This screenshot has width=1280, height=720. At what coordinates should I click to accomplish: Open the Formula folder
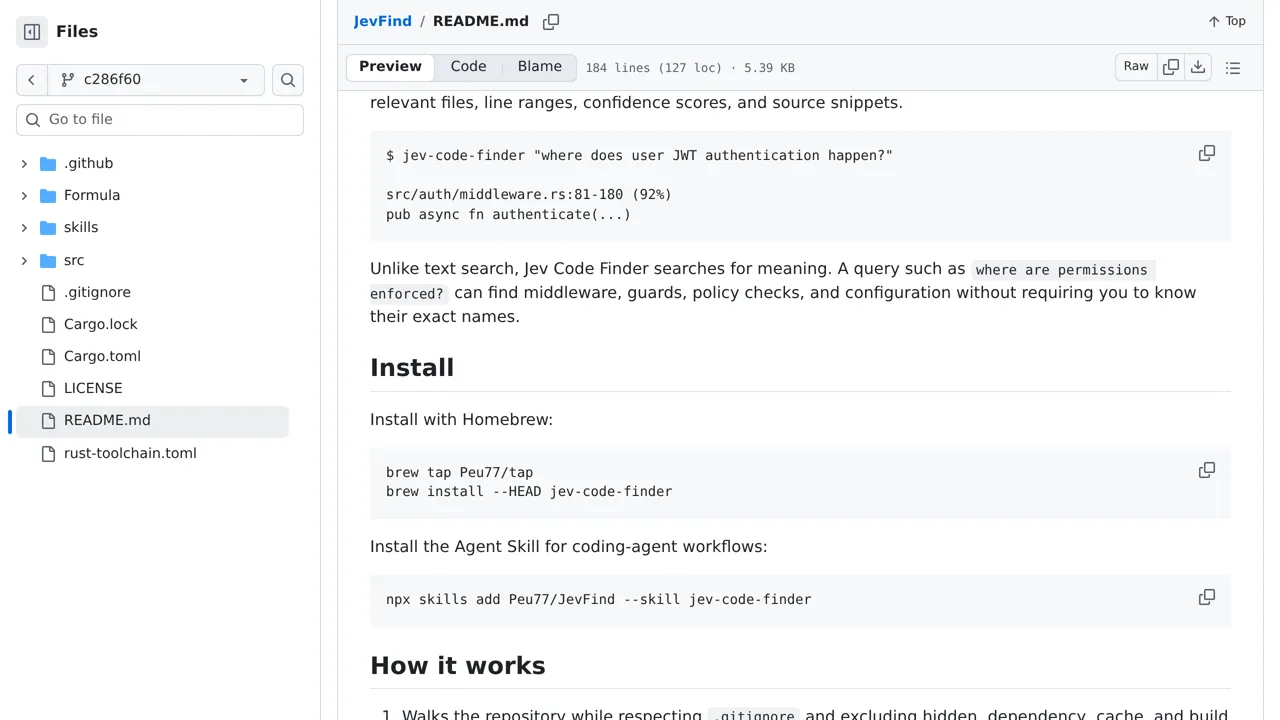tap(92, 195)
